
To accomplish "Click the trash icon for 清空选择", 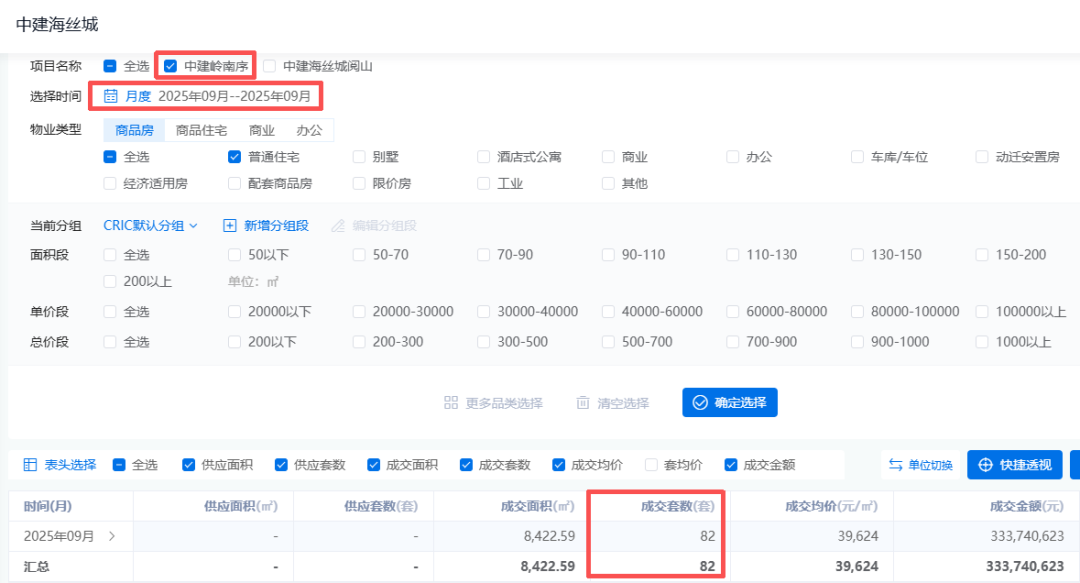I will [583, 402].
